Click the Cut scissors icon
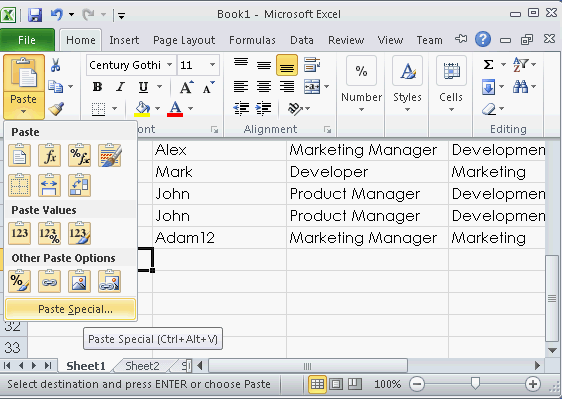562x399 pixels. tap(55, 65)
